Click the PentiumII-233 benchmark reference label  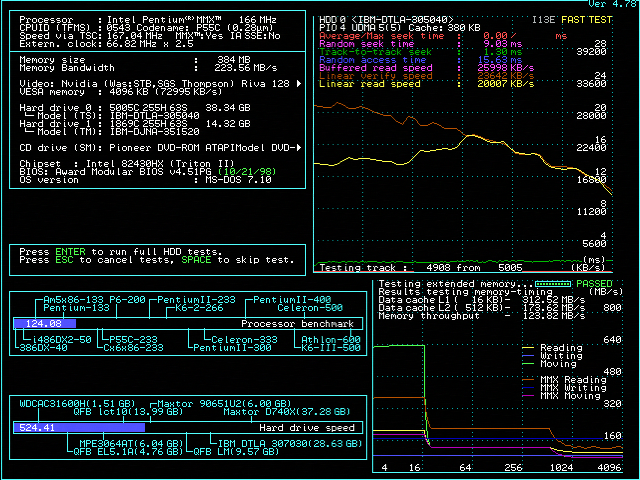tap(196, 300)
